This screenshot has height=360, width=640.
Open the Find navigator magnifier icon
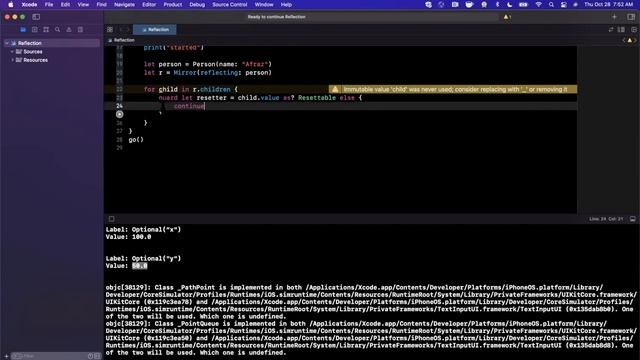pos(58,29)
